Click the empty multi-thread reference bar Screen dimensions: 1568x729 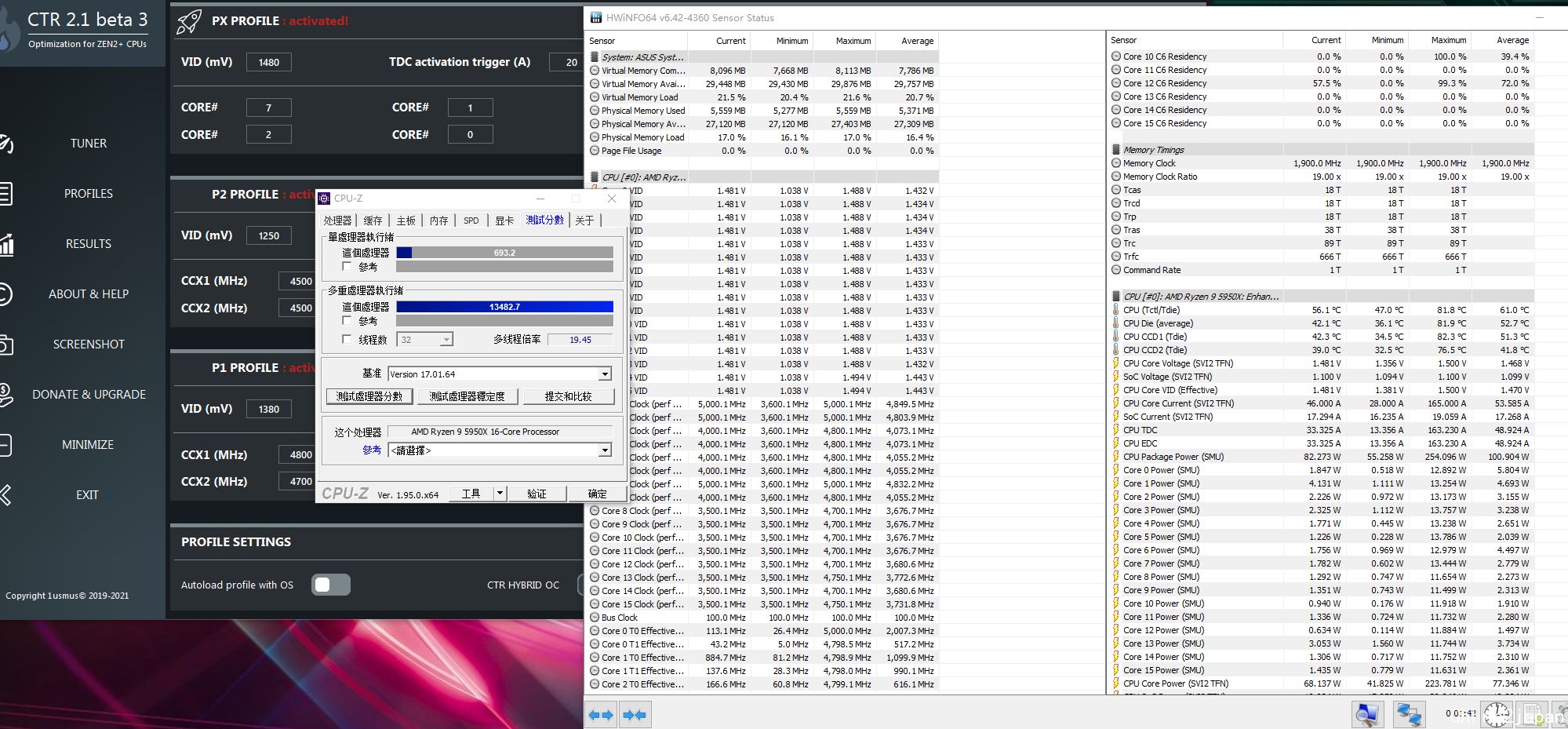(x=504, y=321)
